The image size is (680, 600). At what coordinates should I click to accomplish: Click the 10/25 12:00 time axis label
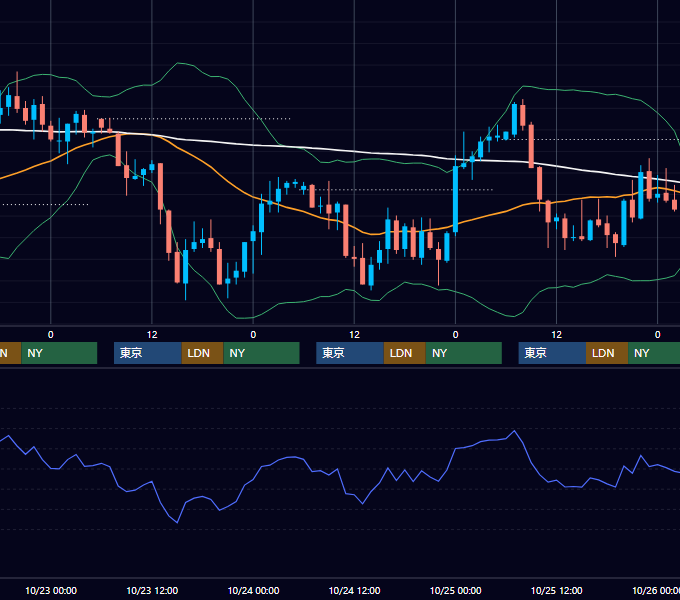click(x=556, y=590)
